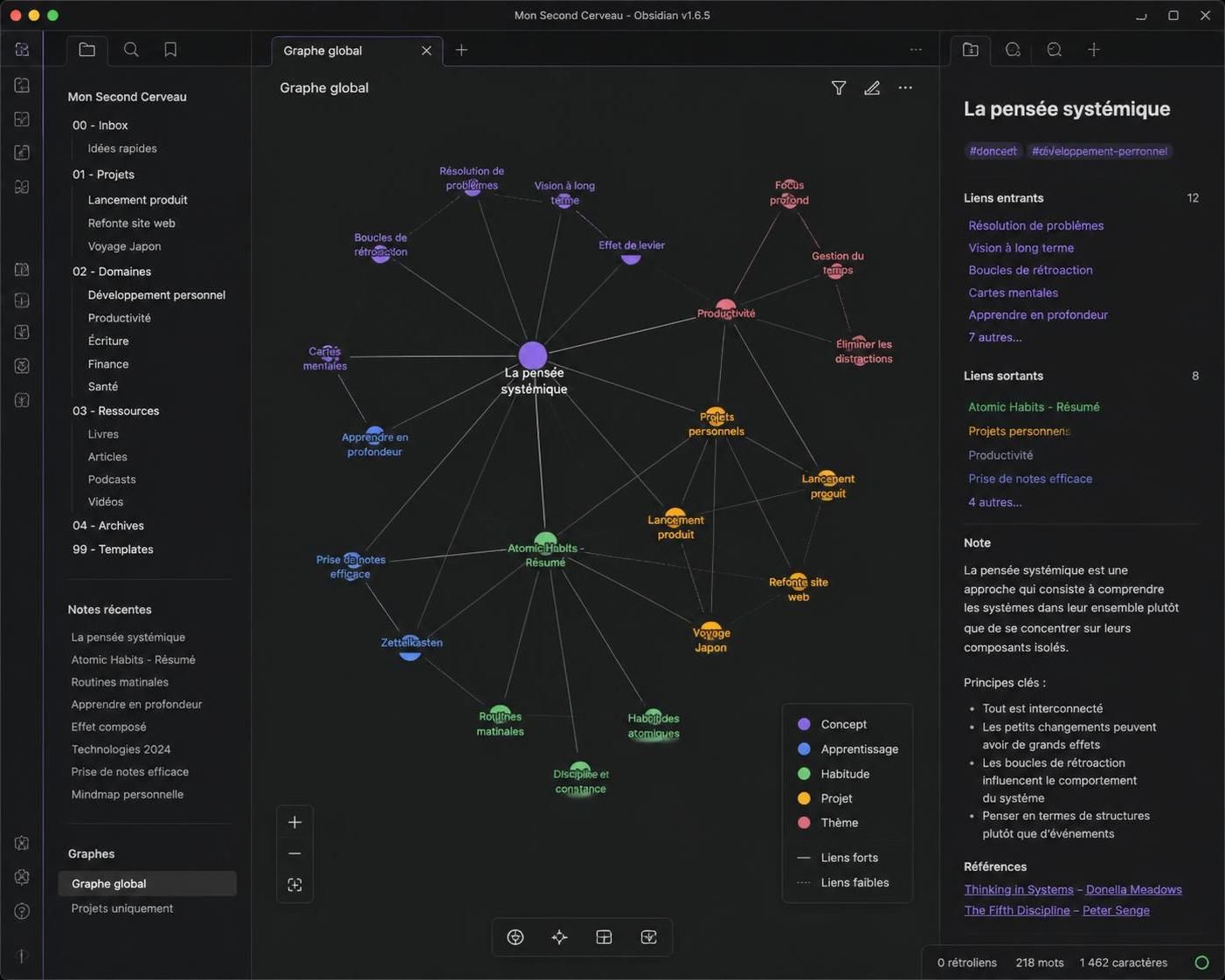Viewport: 1225px width, 980px height.
Task: Open recent note Routines matinales
Action: [120, 682]
